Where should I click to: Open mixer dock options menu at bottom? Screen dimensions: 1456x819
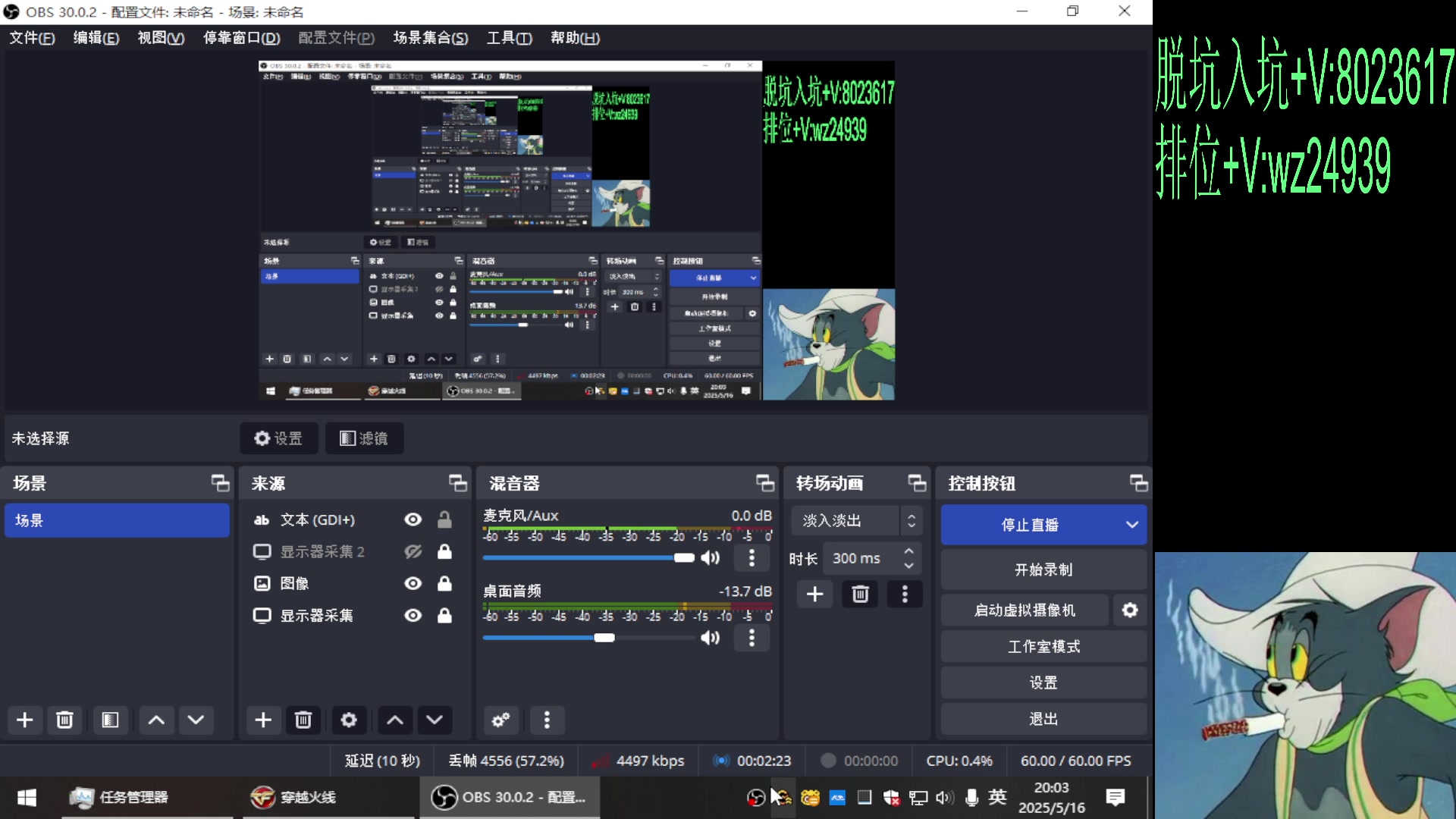coord(547,720)
